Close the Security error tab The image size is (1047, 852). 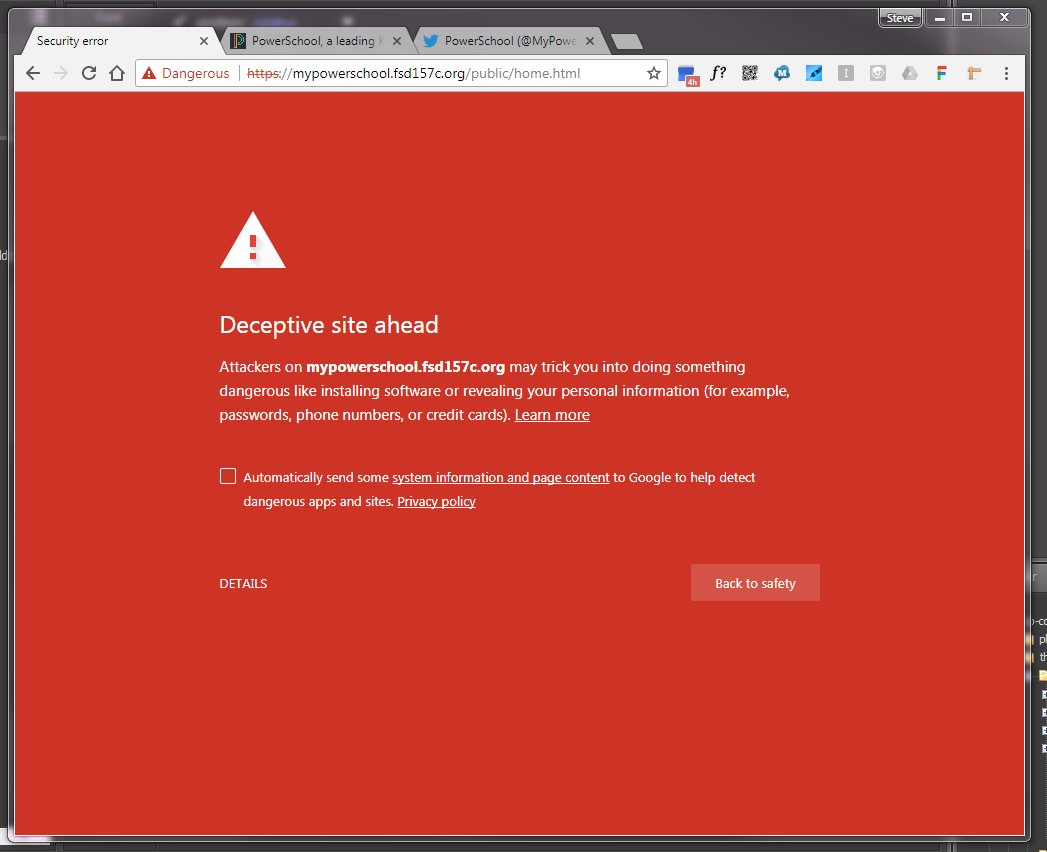(204, 41)
